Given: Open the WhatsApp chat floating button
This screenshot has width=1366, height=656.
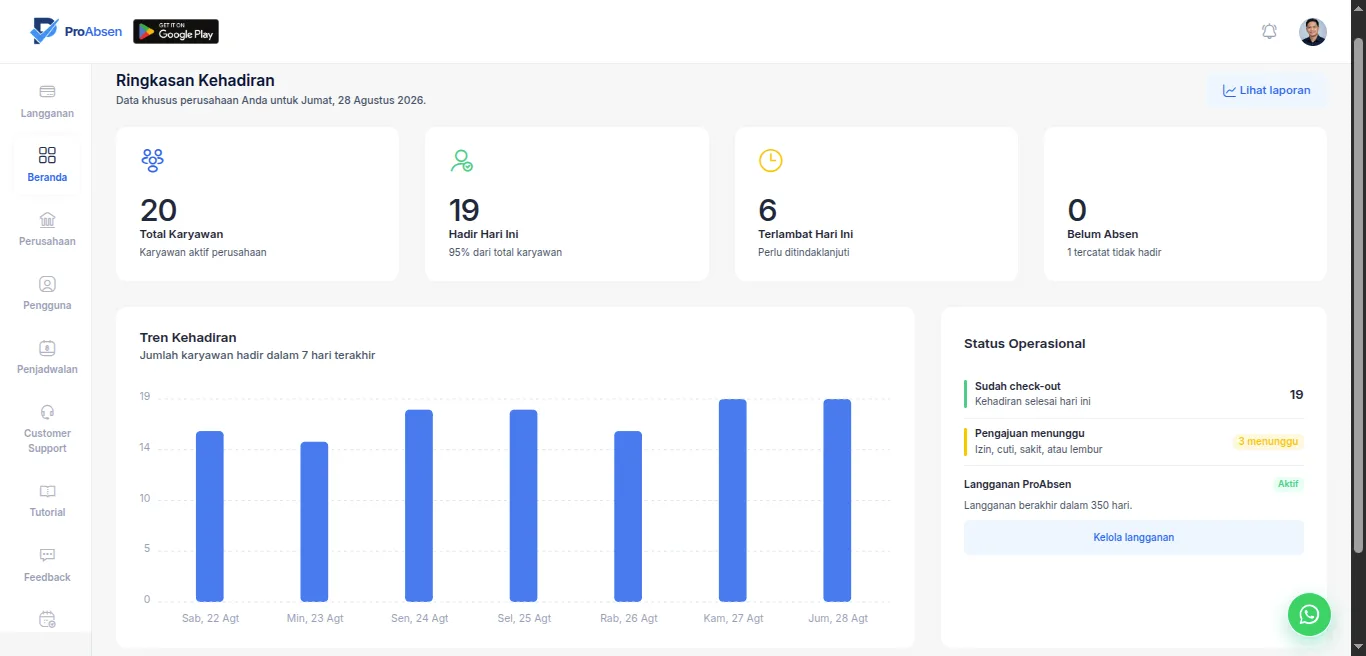Looking at the screenshot, I should (x=1309, y=614).
